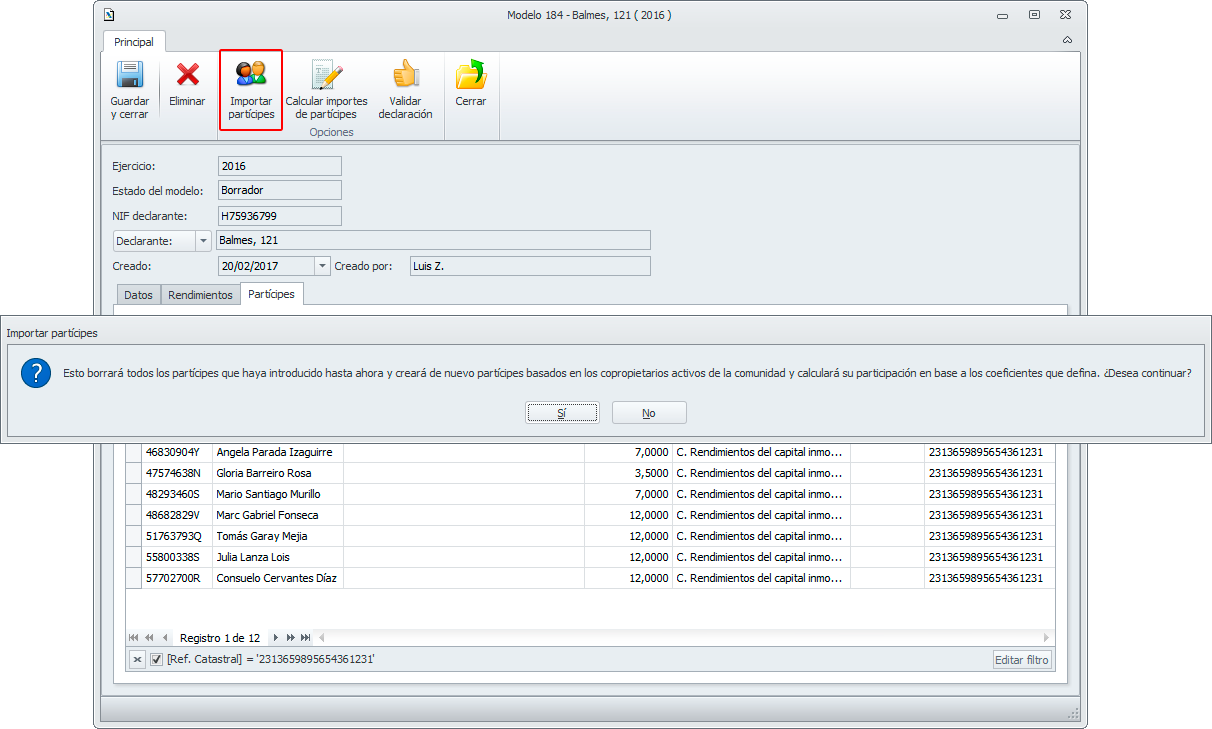Click No in the import dialog
This screenshot has width=1212, height=729.
point(649,413)
